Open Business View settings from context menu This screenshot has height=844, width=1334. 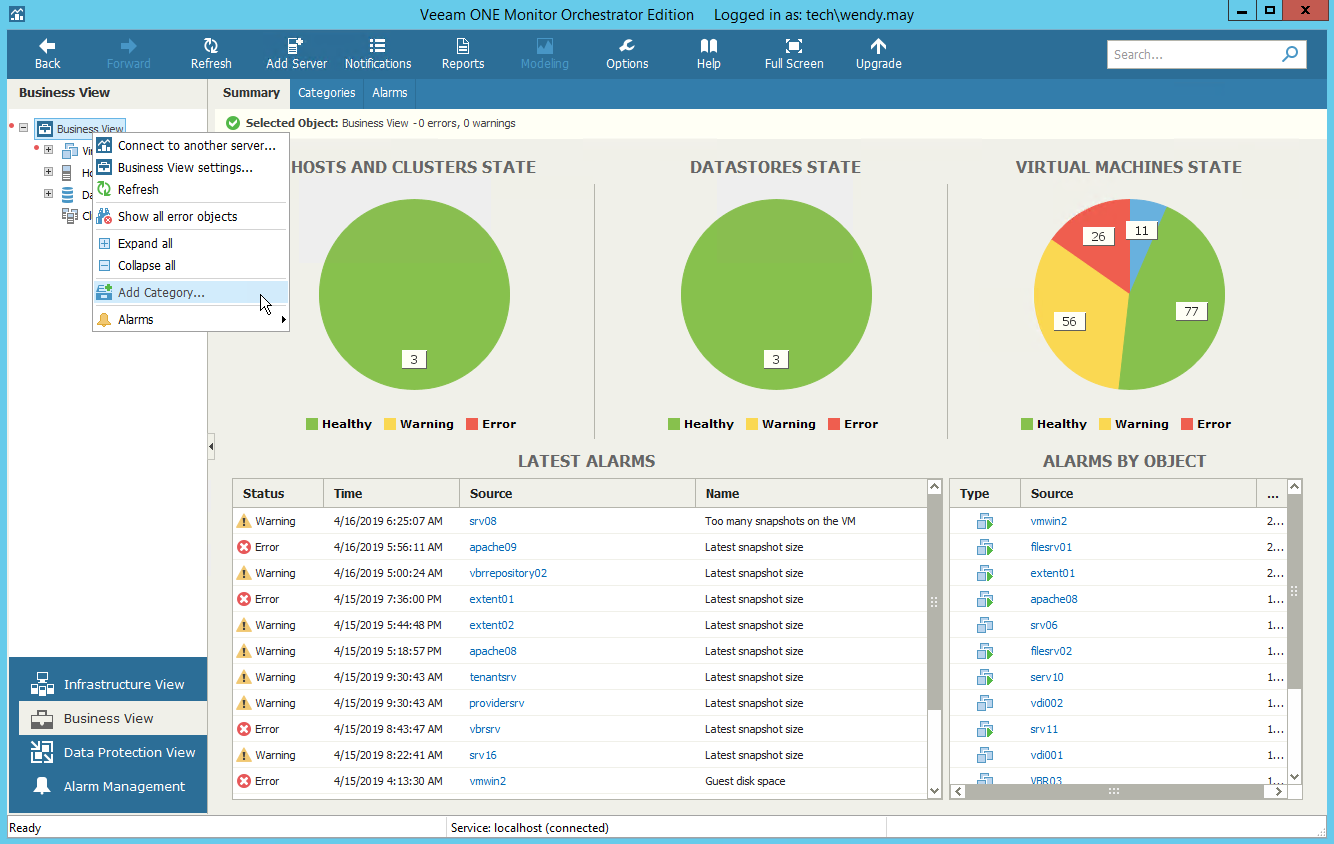coord(191,168)
